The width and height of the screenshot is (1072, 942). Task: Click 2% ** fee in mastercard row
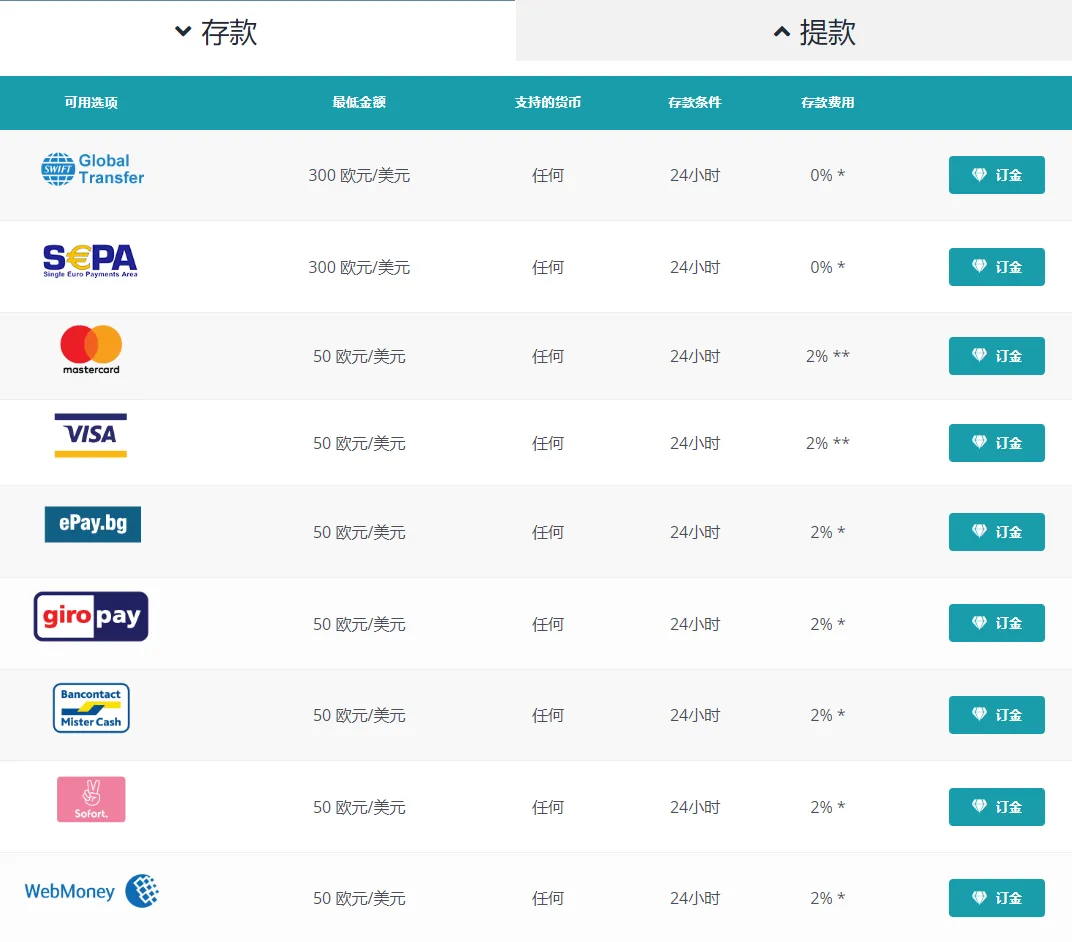click(828, 355)
